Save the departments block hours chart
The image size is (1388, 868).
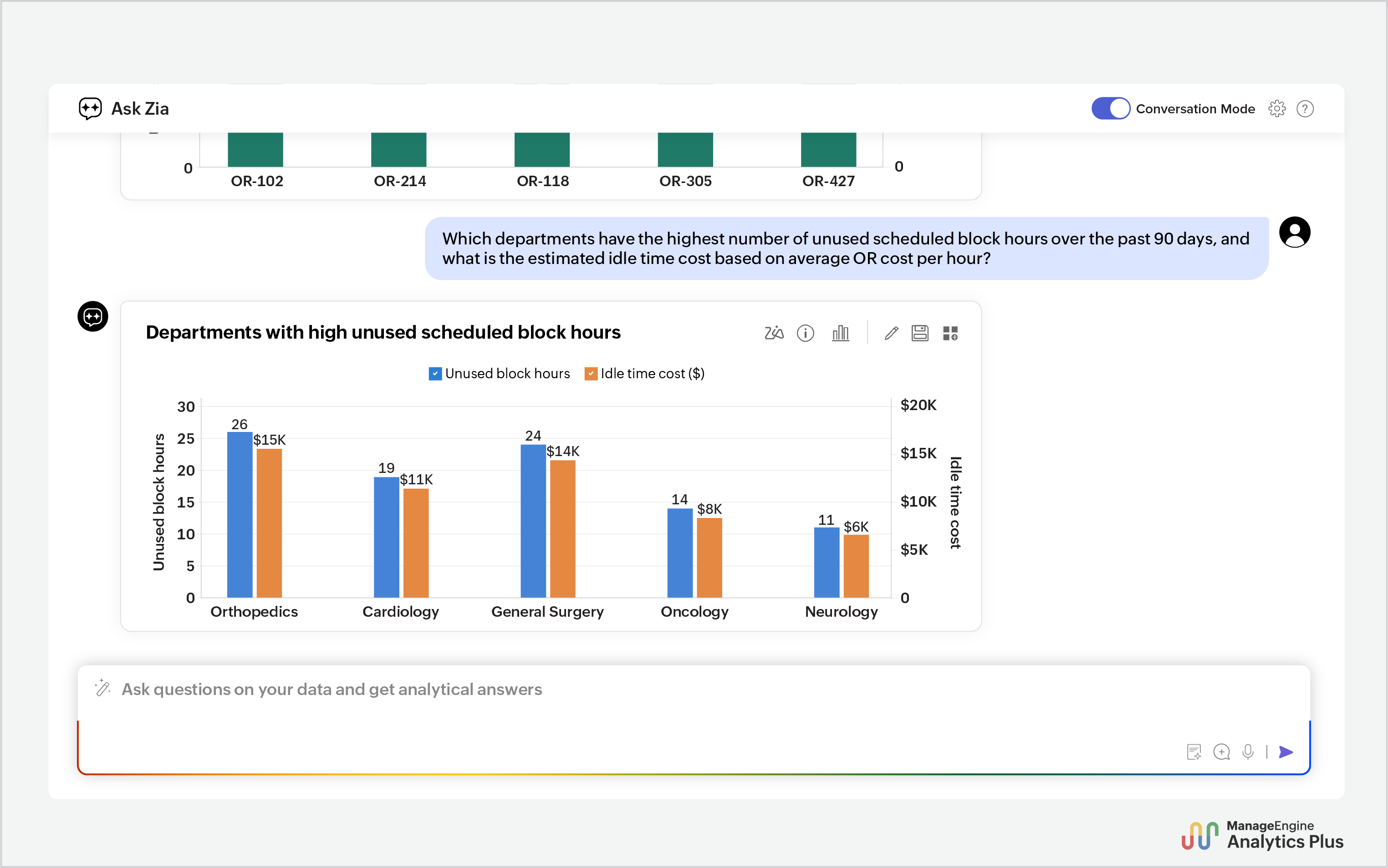(x=920, y=333)
